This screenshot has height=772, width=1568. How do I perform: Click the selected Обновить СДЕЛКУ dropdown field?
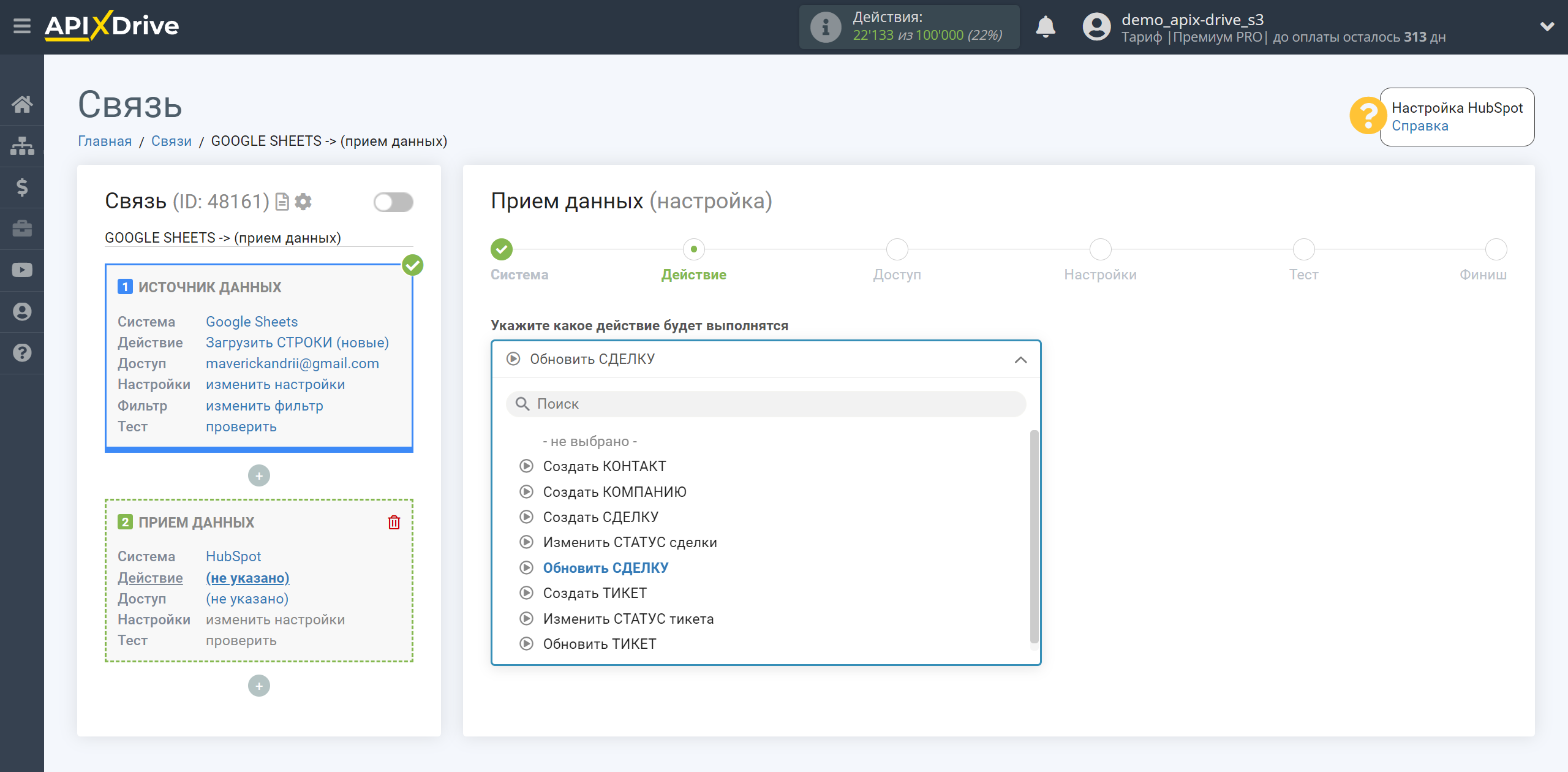click(x=766, y=359)
